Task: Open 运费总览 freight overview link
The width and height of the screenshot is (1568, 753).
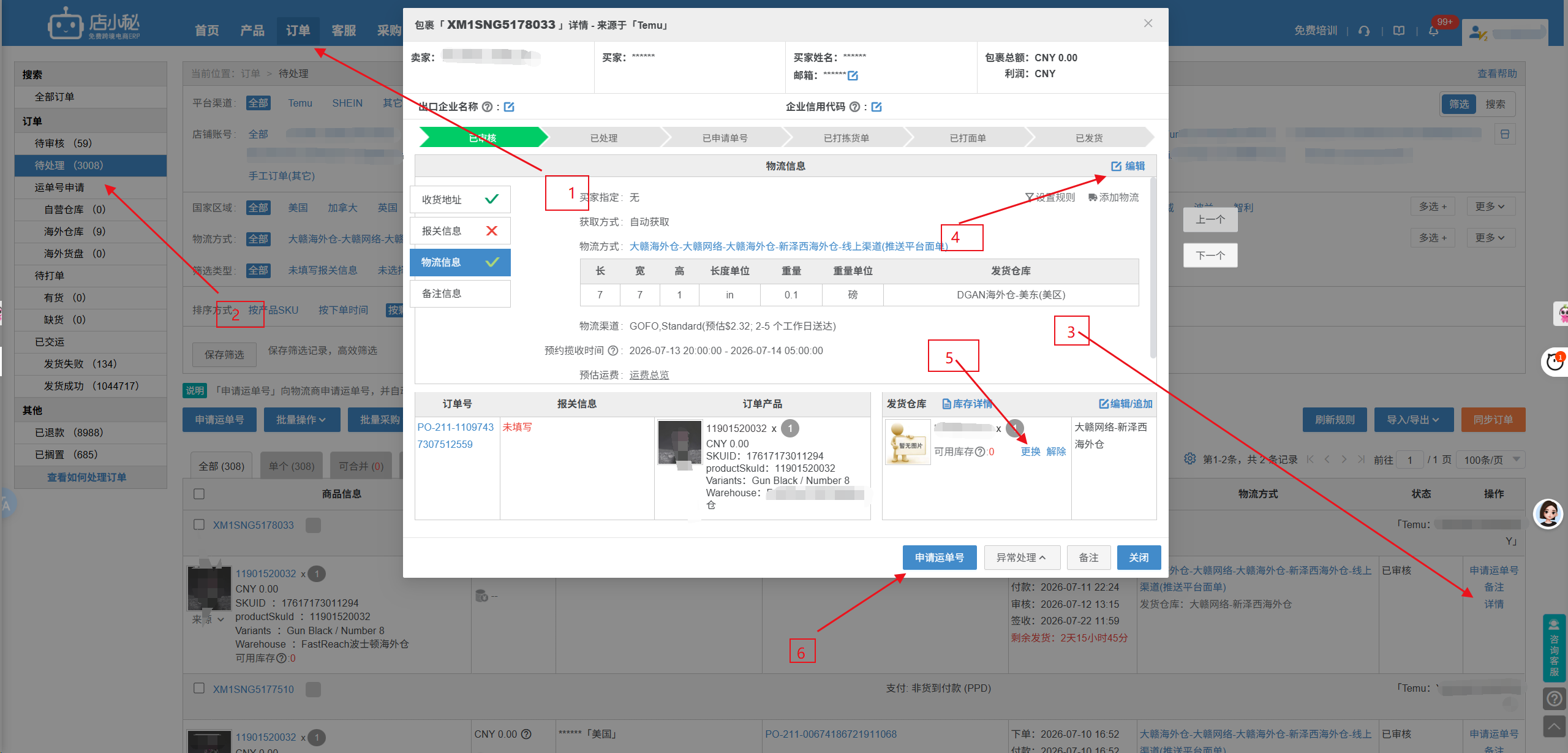Action: pos(649,375)
